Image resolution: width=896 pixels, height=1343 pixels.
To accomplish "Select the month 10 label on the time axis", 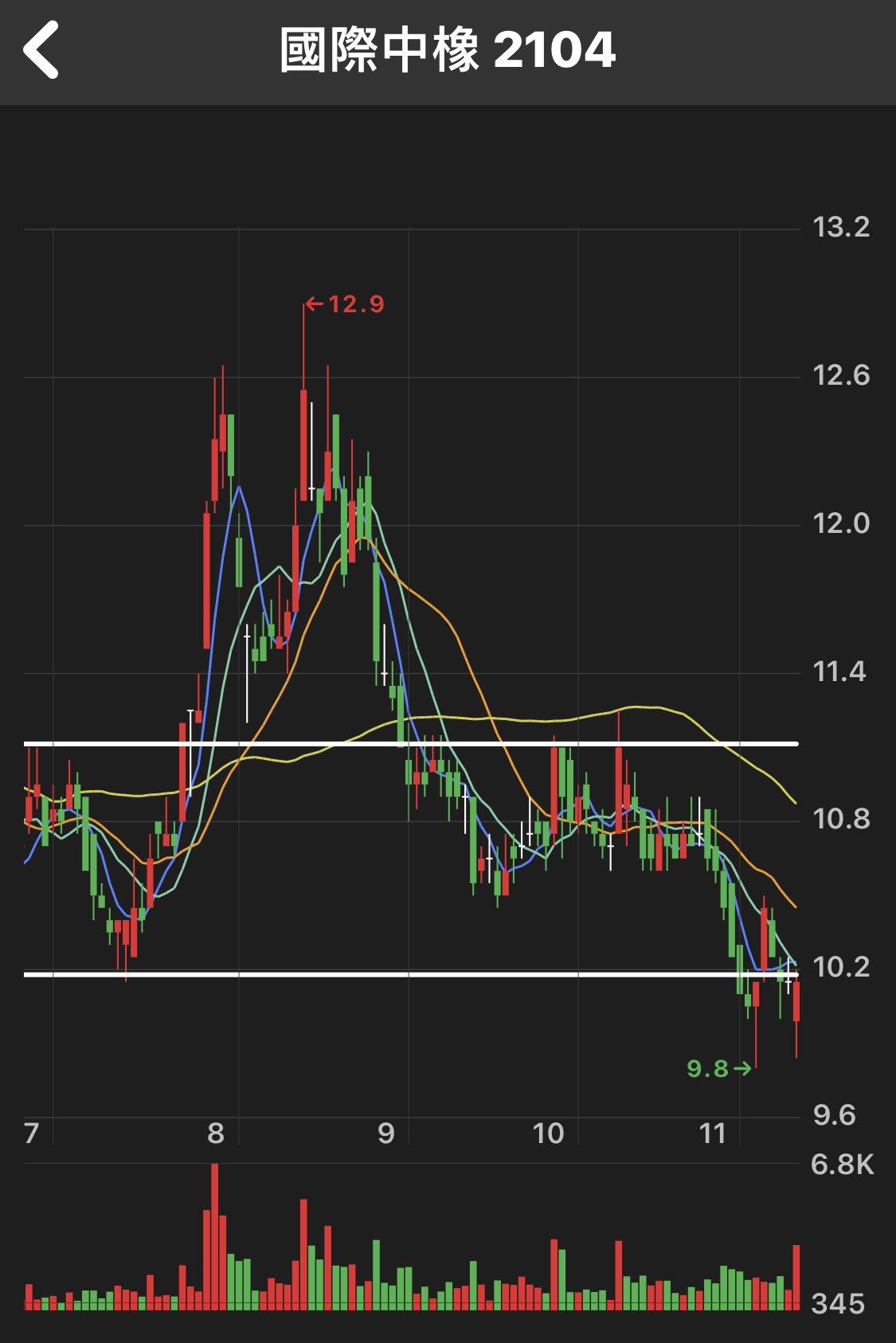I will click(x=548, y=1133).
